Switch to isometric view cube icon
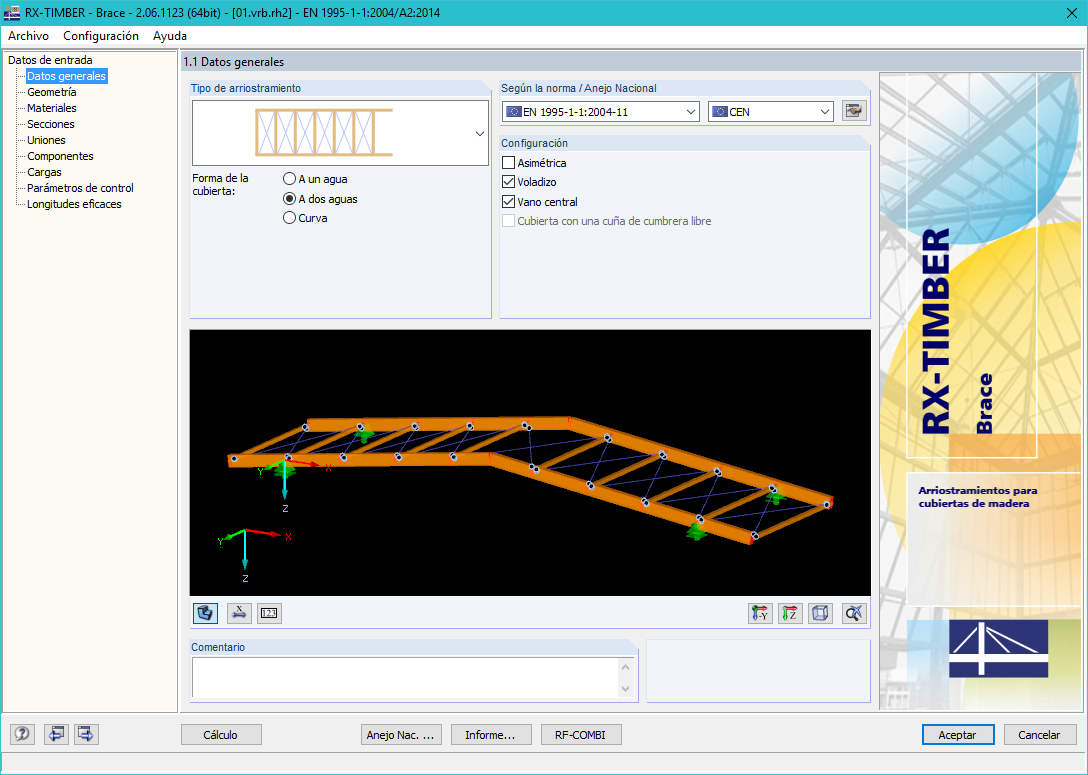Image resolution: width=1088 pixels, height=775 pixels. 820,613
